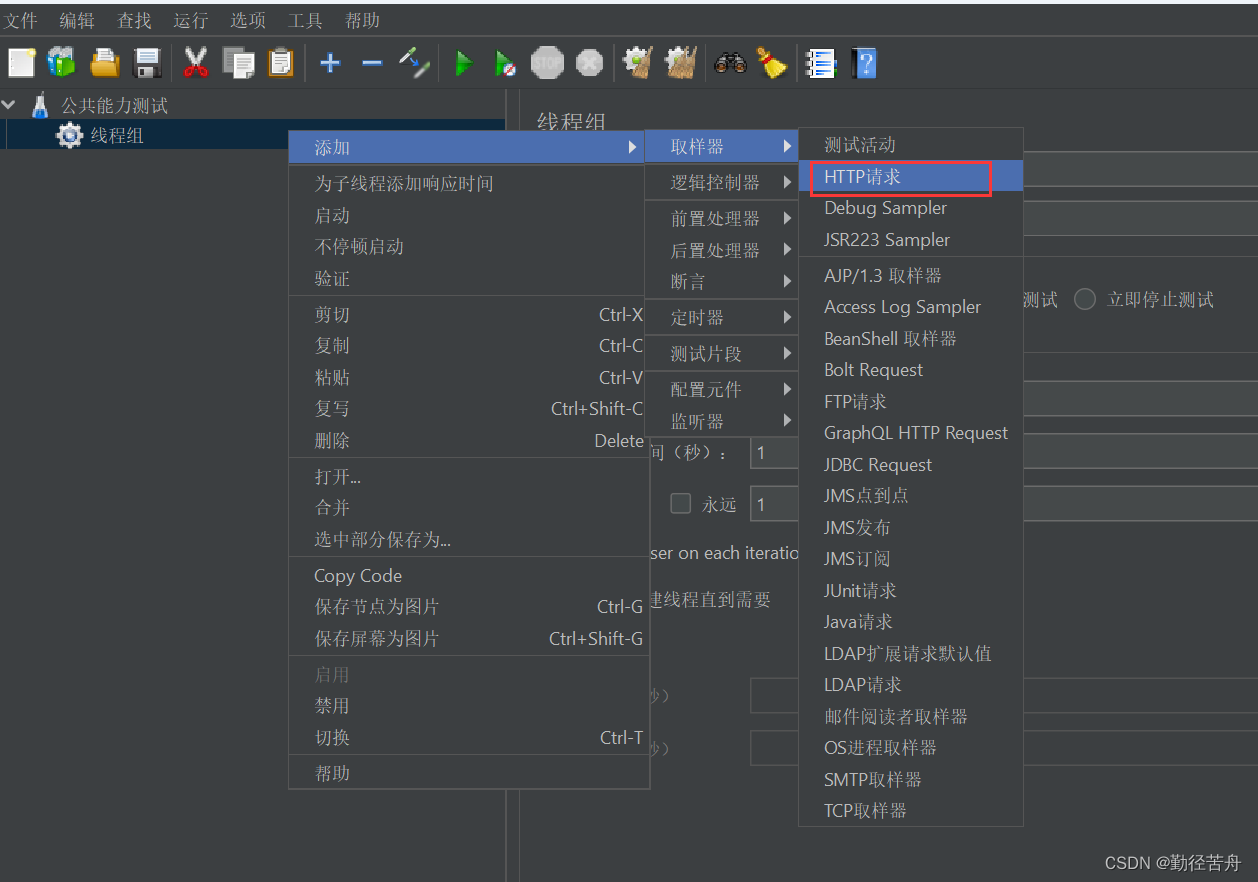The width and height of the screenshot is (1258, 882).
Task: Select the 立即停止测试 radio button
Action: coord(1085,300)
